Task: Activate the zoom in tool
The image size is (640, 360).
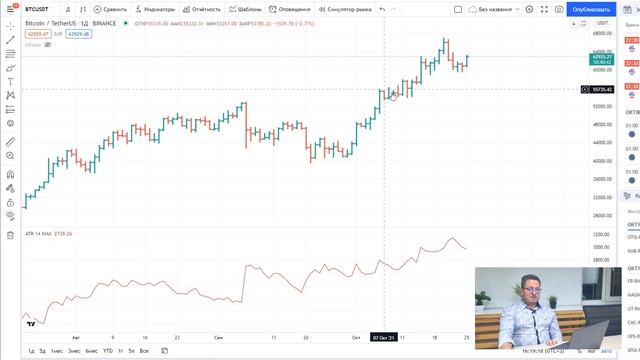Action: click(11, 156)
